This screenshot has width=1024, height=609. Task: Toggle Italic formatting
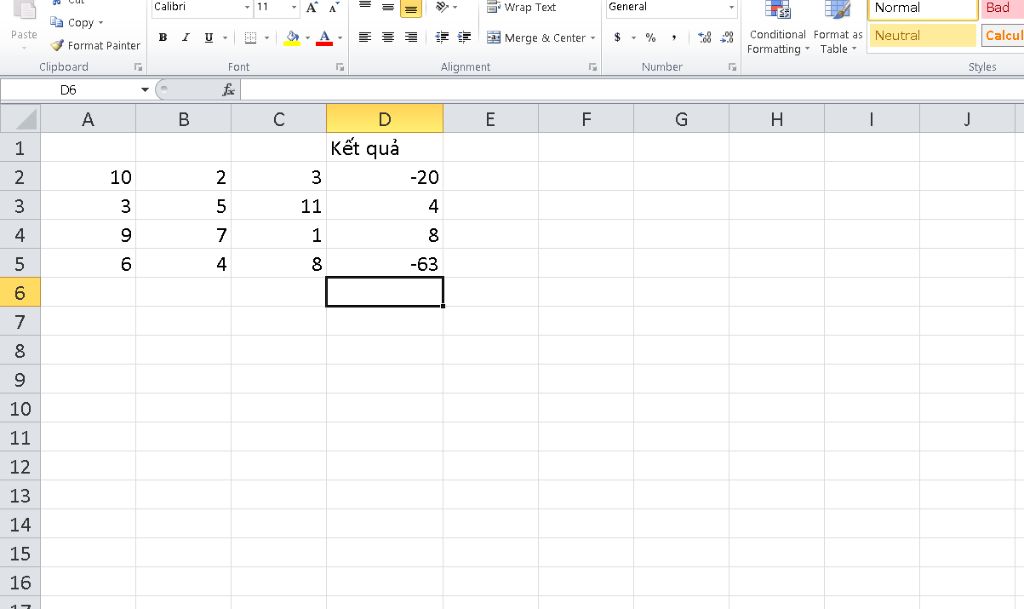(x=185, y=38)
